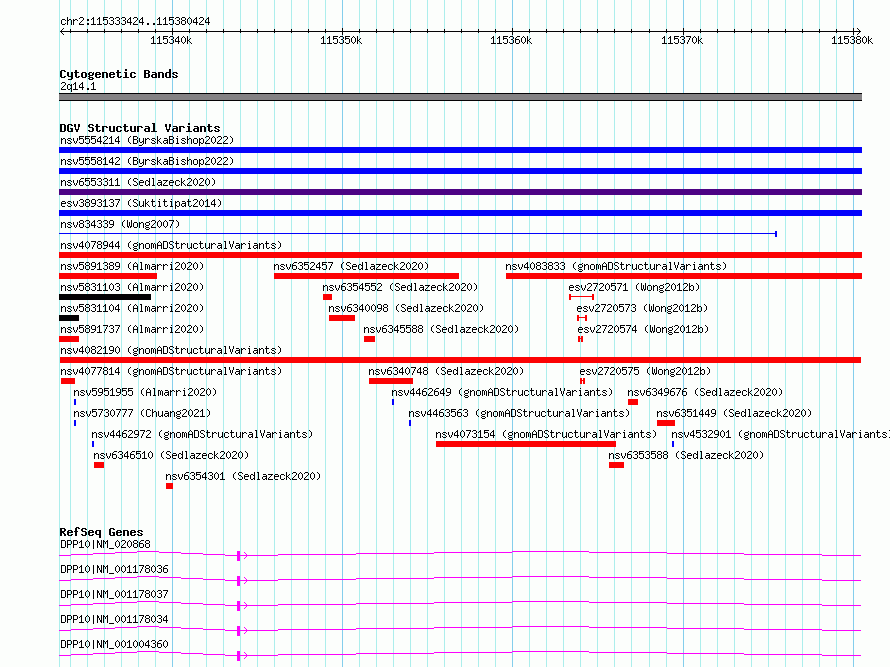Click the red bar under nsv6340748

(x=391, y=381)
